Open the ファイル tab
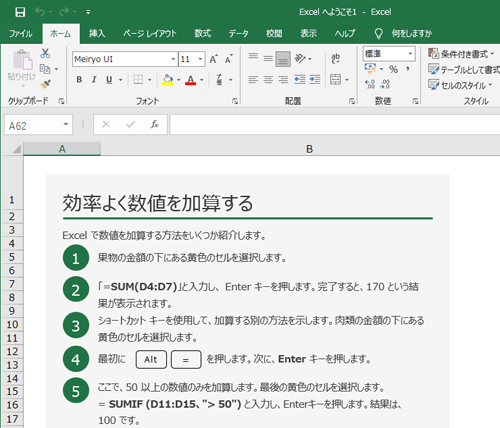The height and width of the screenshot is (428, 500). pos(21,34)
